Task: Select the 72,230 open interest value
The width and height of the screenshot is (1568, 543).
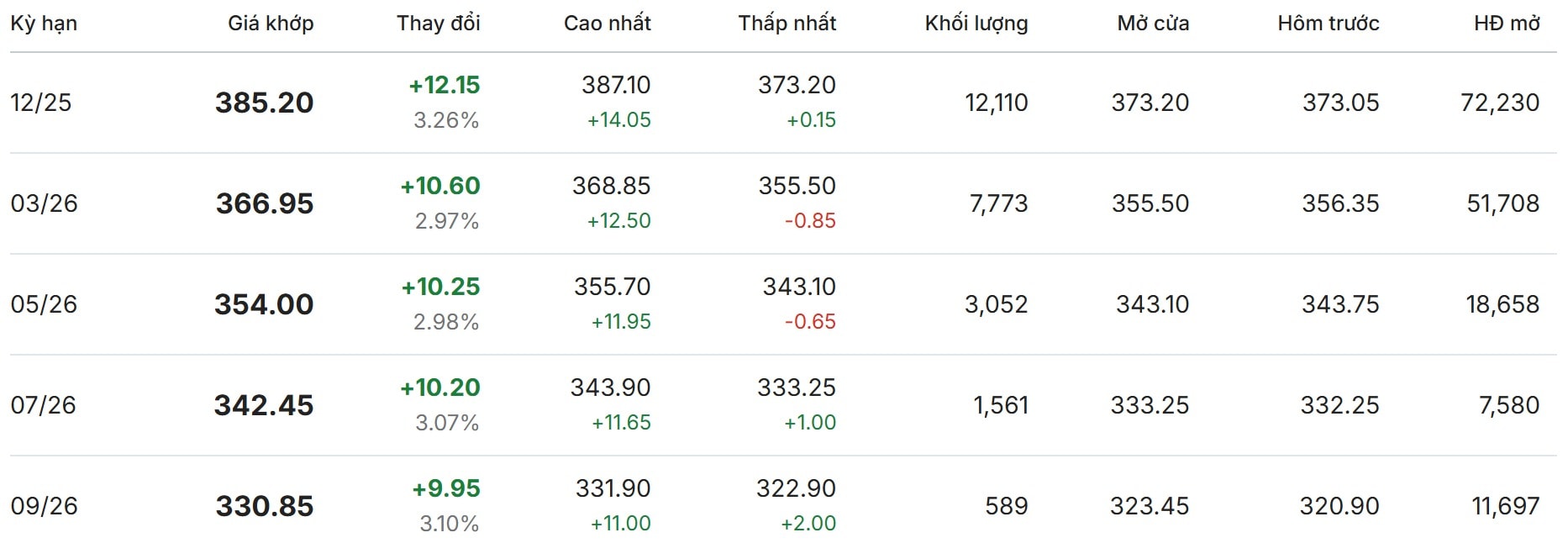Action: (1499, 103)
